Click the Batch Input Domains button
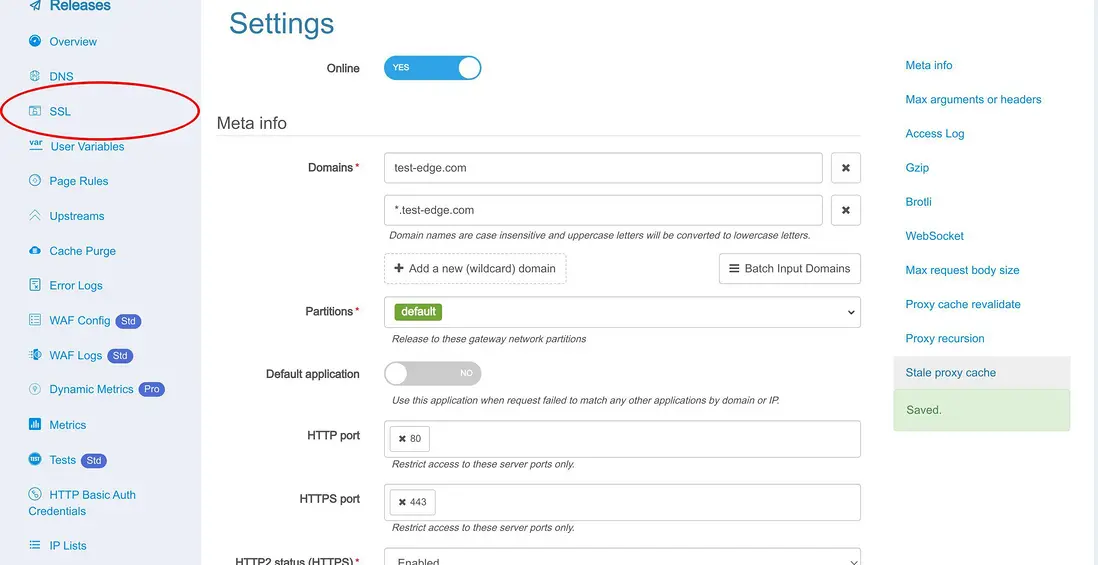The image size is (1098, 565). pos(789,268)
